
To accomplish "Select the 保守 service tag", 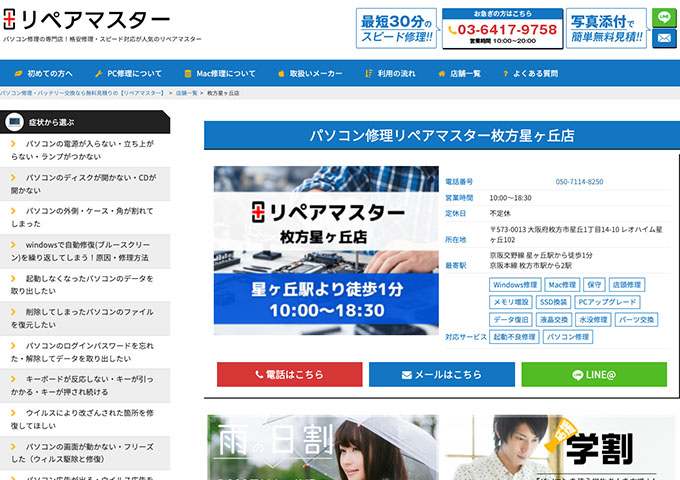I will [594, 285].
